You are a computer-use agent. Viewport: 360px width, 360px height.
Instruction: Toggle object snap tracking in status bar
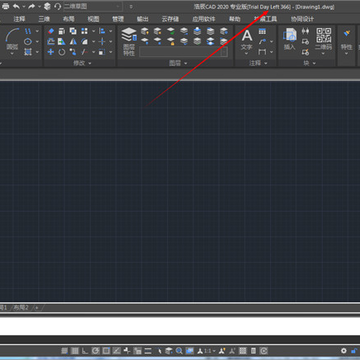coord(116,351)
